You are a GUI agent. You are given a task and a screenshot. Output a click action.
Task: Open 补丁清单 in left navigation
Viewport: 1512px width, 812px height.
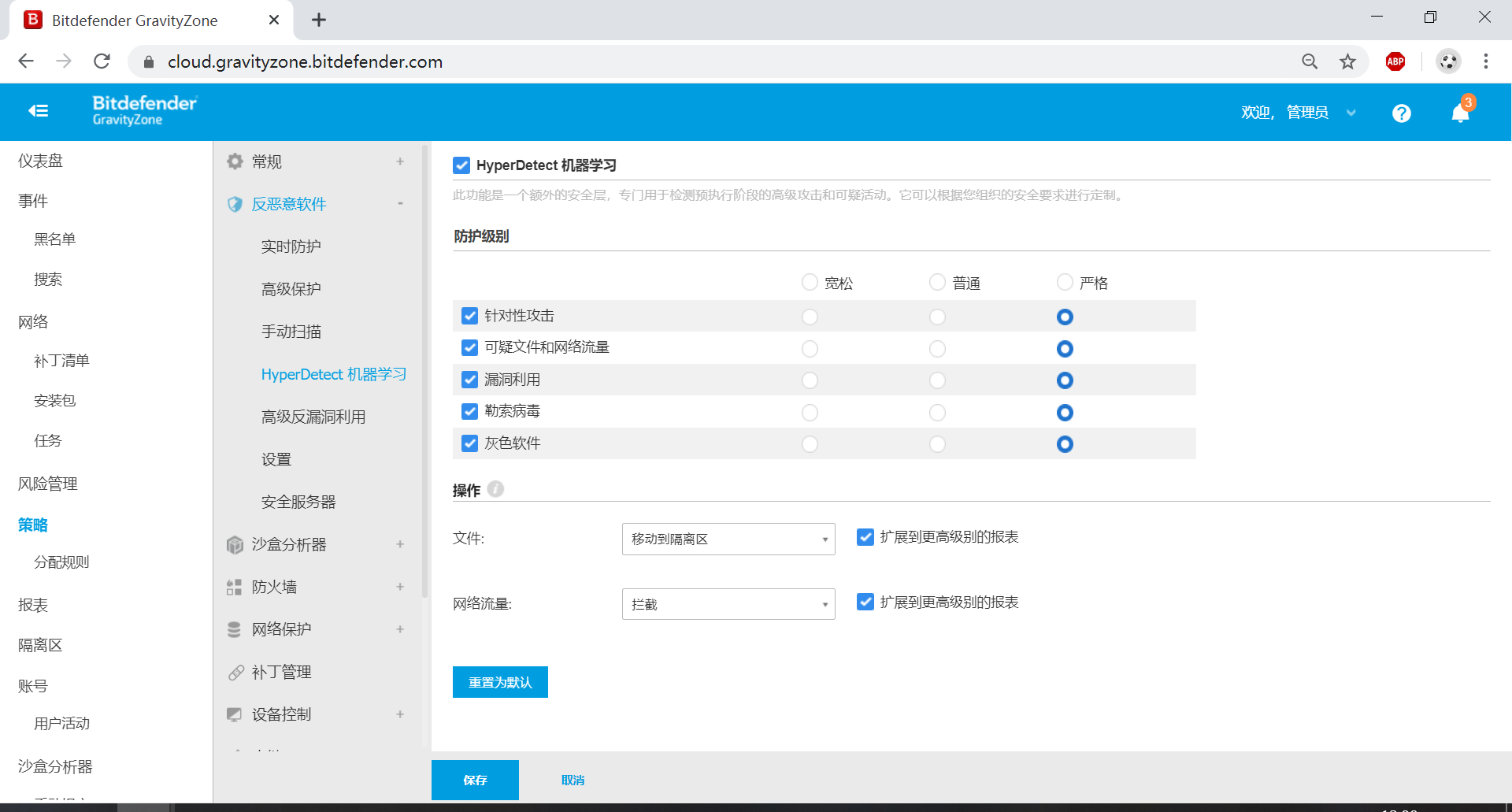tap(61, 361)
